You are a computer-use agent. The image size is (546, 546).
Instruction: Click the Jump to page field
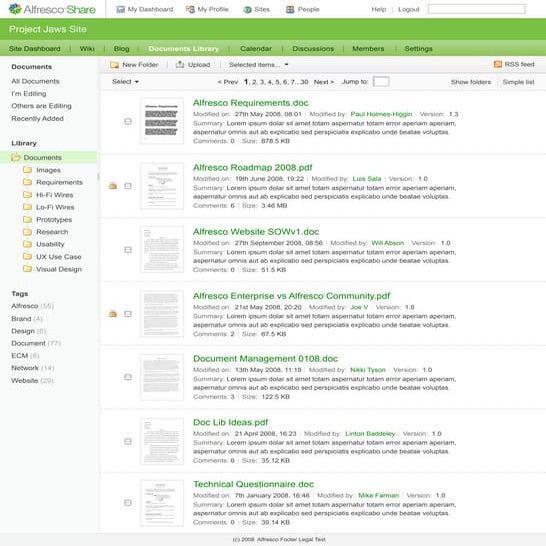click(381, 81)
